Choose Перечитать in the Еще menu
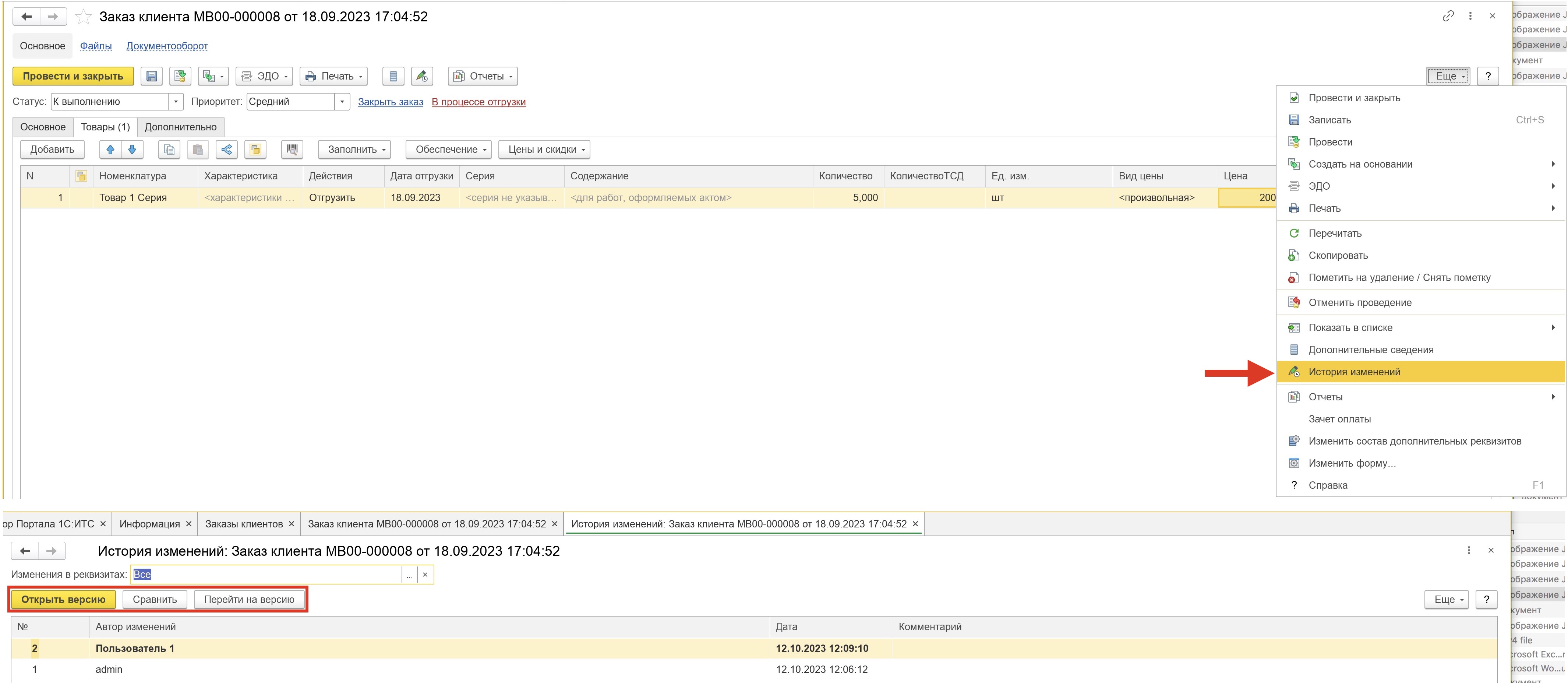The image size is (1568, 688). click(1420, 233)
